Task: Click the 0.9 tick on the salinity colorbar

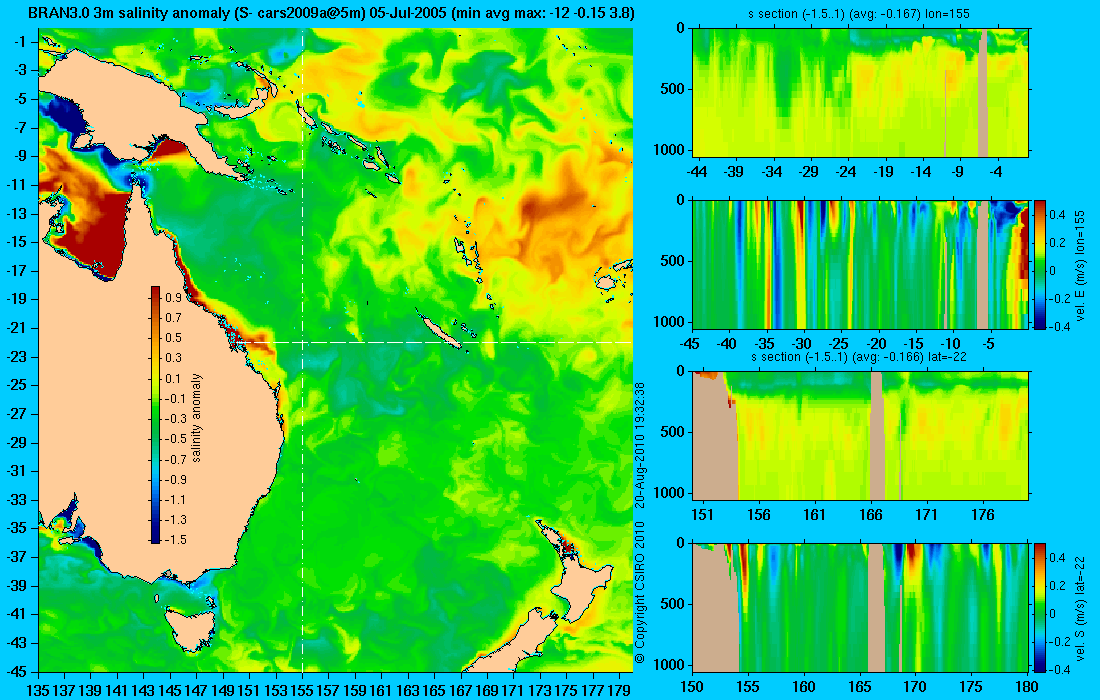Action: (173, 297)
